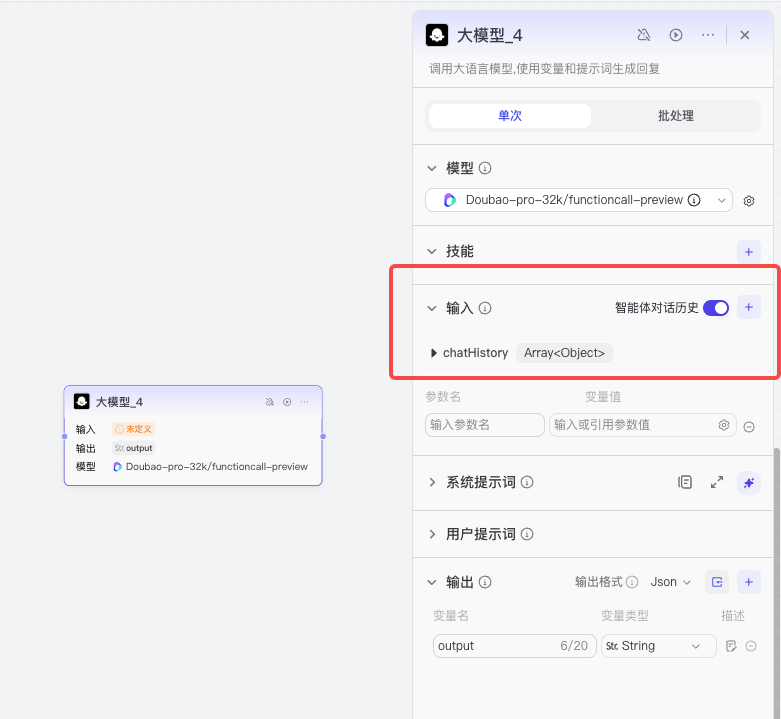781x719 pixels.
Task: Run the canvas node play icon
Action: pyautogui.click(x=287, y=402)
